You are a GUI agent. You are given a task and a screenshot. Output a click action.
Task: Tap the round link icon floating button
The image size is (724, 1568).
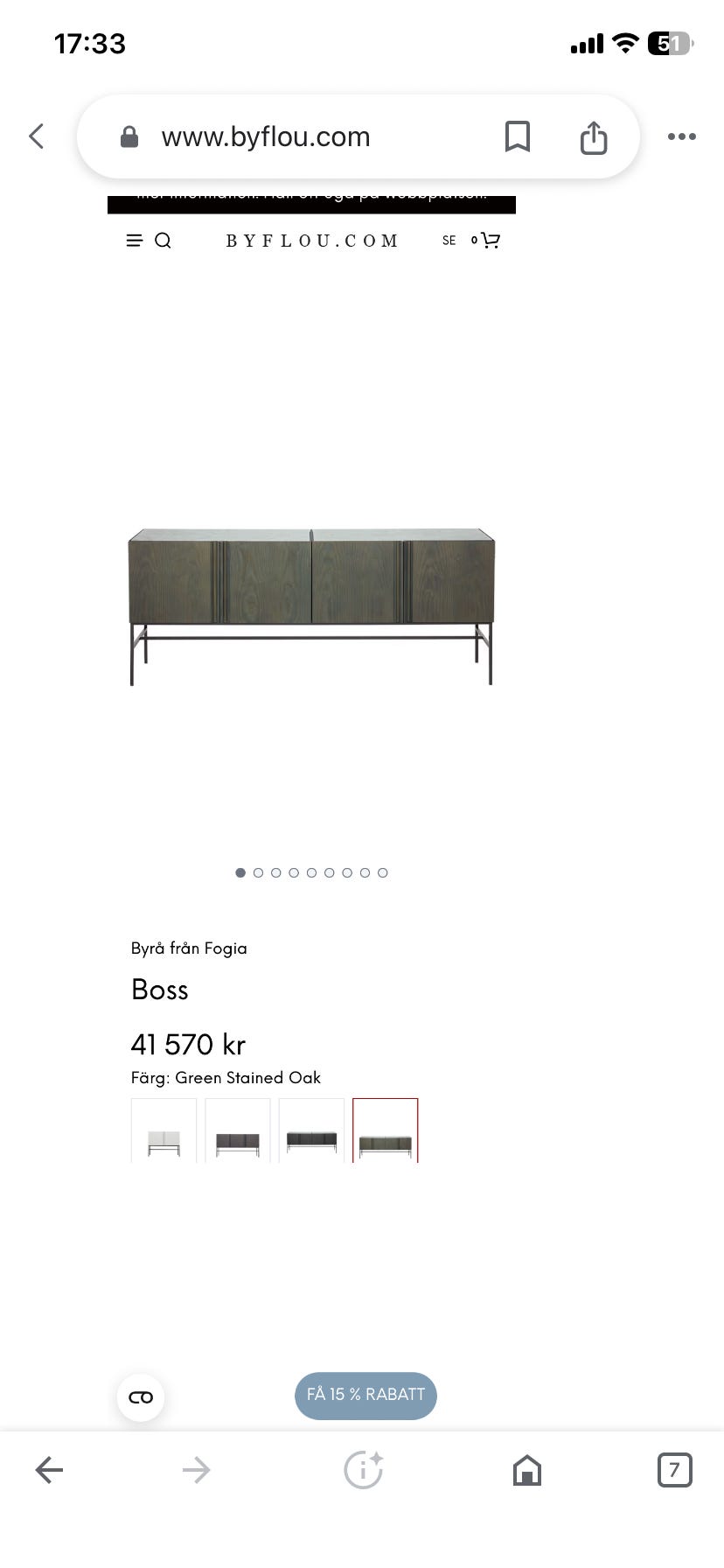[x=141, y=1397]
